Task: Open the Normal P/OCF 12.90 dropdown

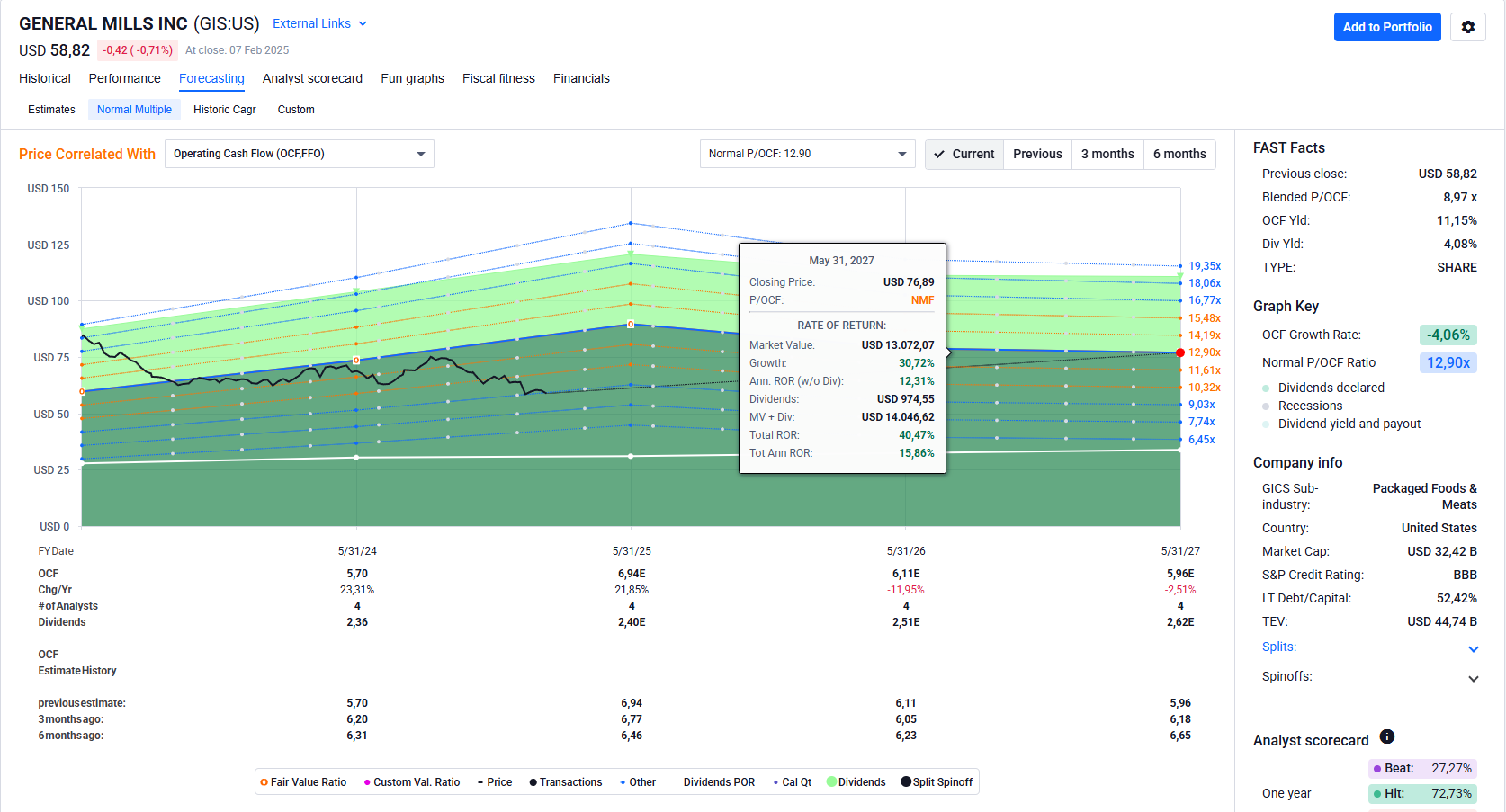Action: coord(807,154)
